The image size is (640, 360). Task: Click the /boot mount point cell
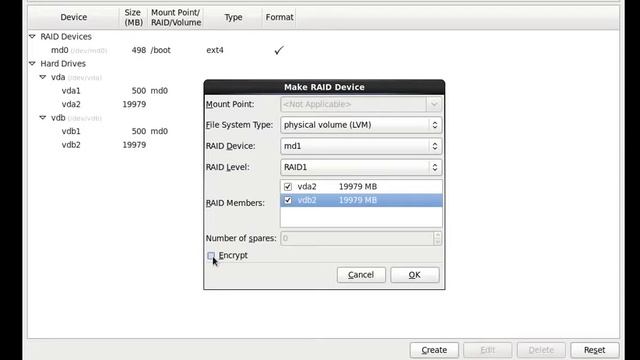(160, 50)
